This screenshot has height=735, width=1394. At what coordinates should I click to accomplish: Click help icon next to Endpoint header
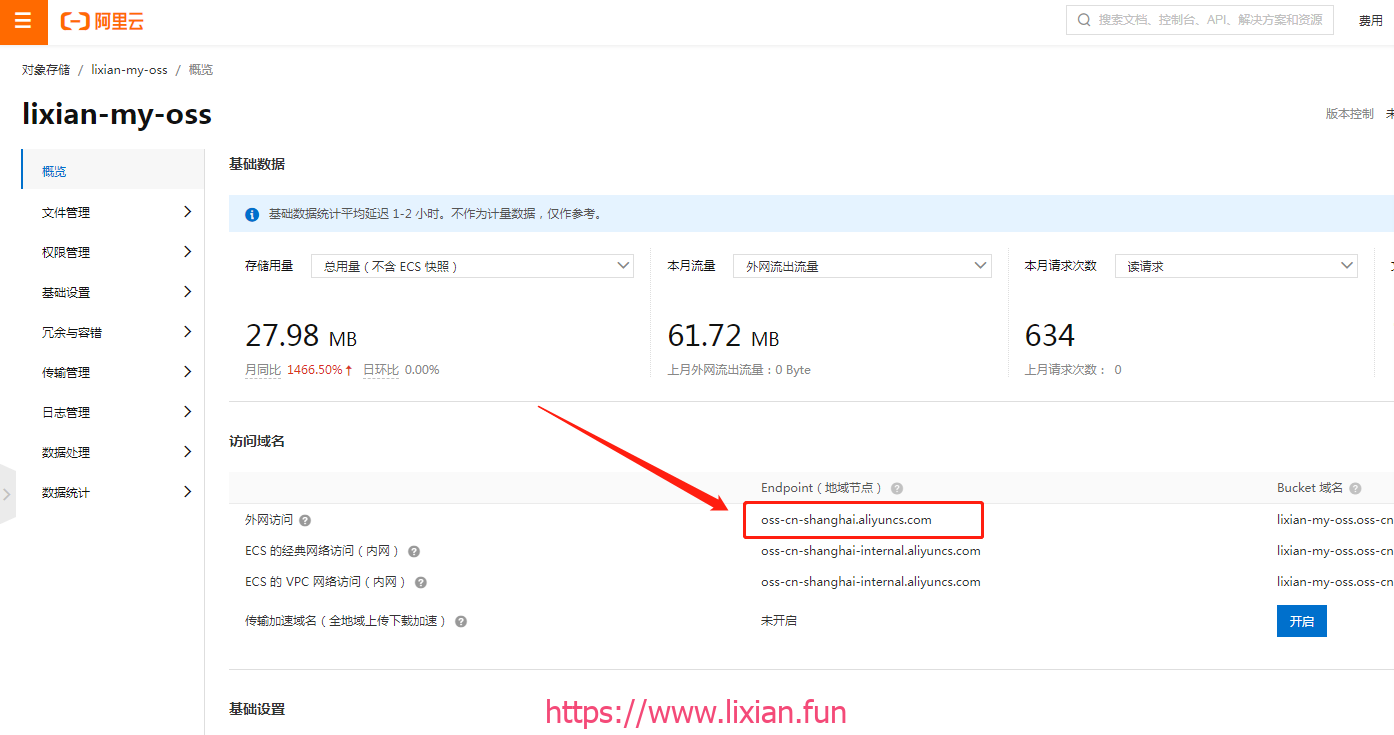point(897,488)
